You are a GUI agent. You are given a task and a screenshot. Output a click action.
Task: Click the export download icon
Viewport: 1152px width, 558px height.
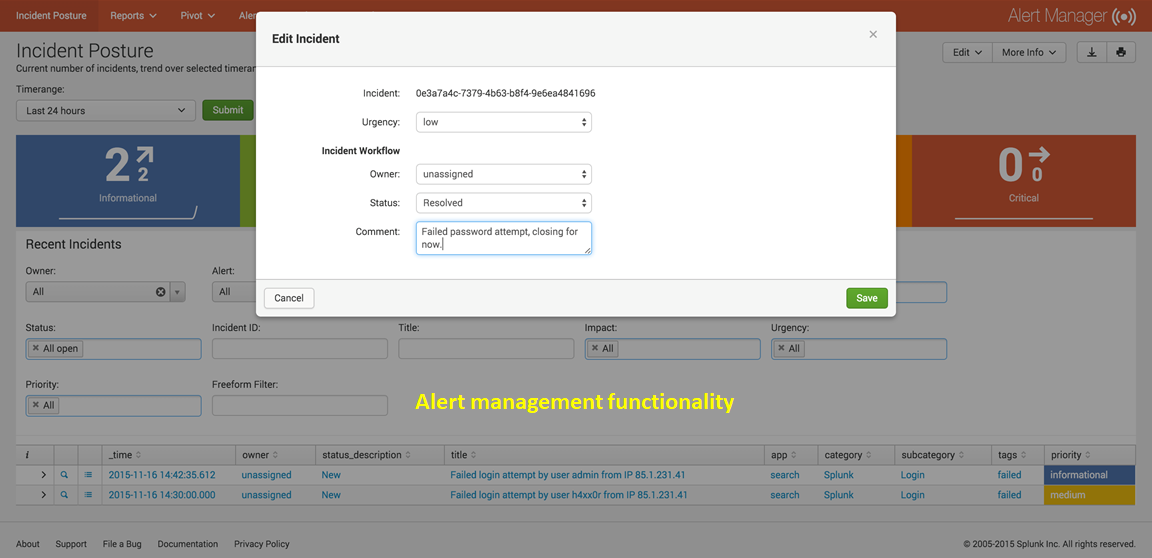pyautogui.click(x=1091, y=52)
